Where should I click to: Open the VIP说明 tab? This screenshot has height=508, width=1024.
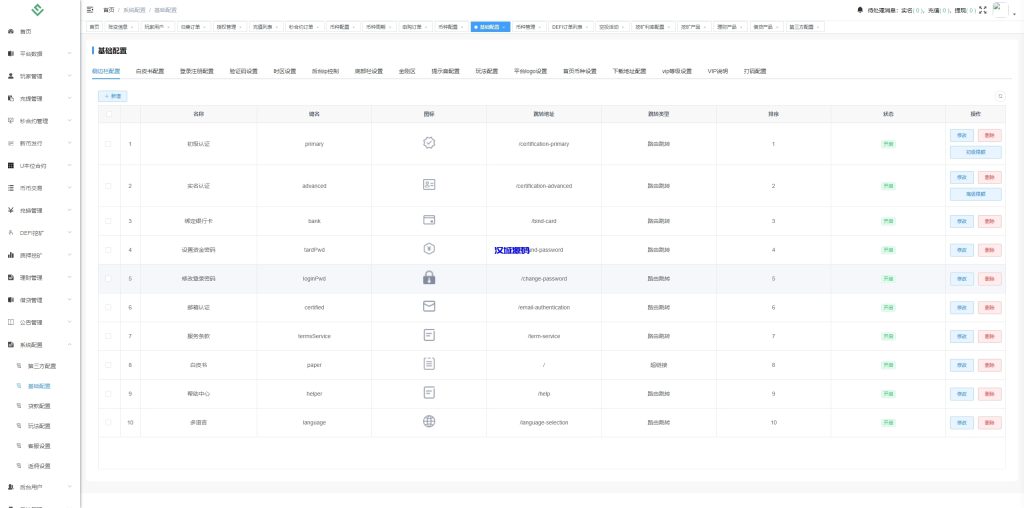pyautogui.click(x=718, y=71)
